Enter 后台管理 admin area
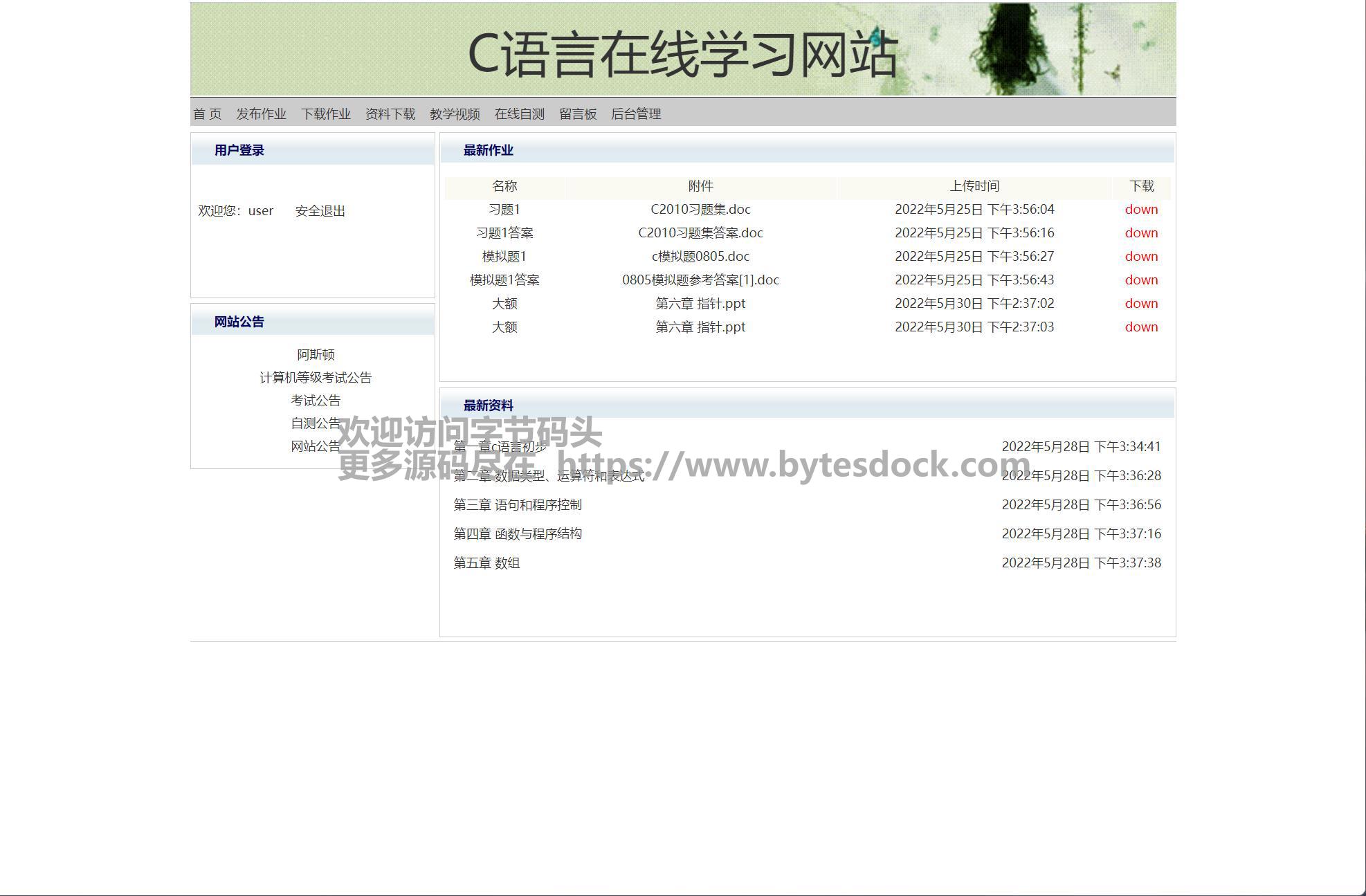The width and height of the screenshot is (1366, 896). click(x=636, y=114)
